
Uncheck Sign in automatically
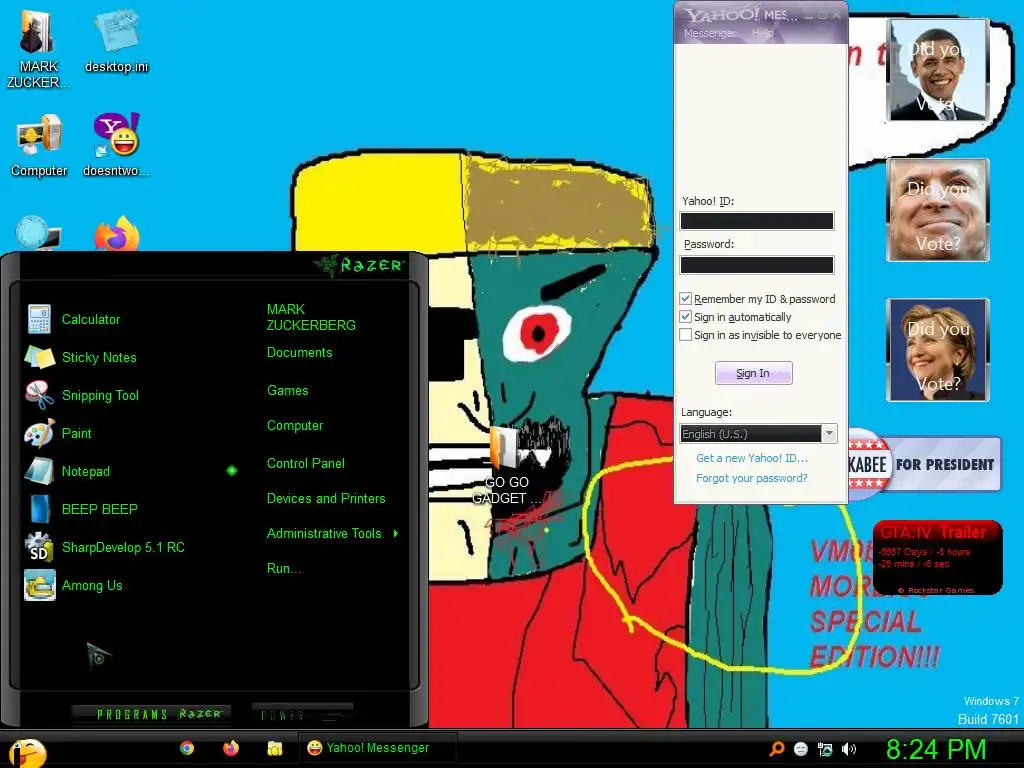click(x=685, y=317)
